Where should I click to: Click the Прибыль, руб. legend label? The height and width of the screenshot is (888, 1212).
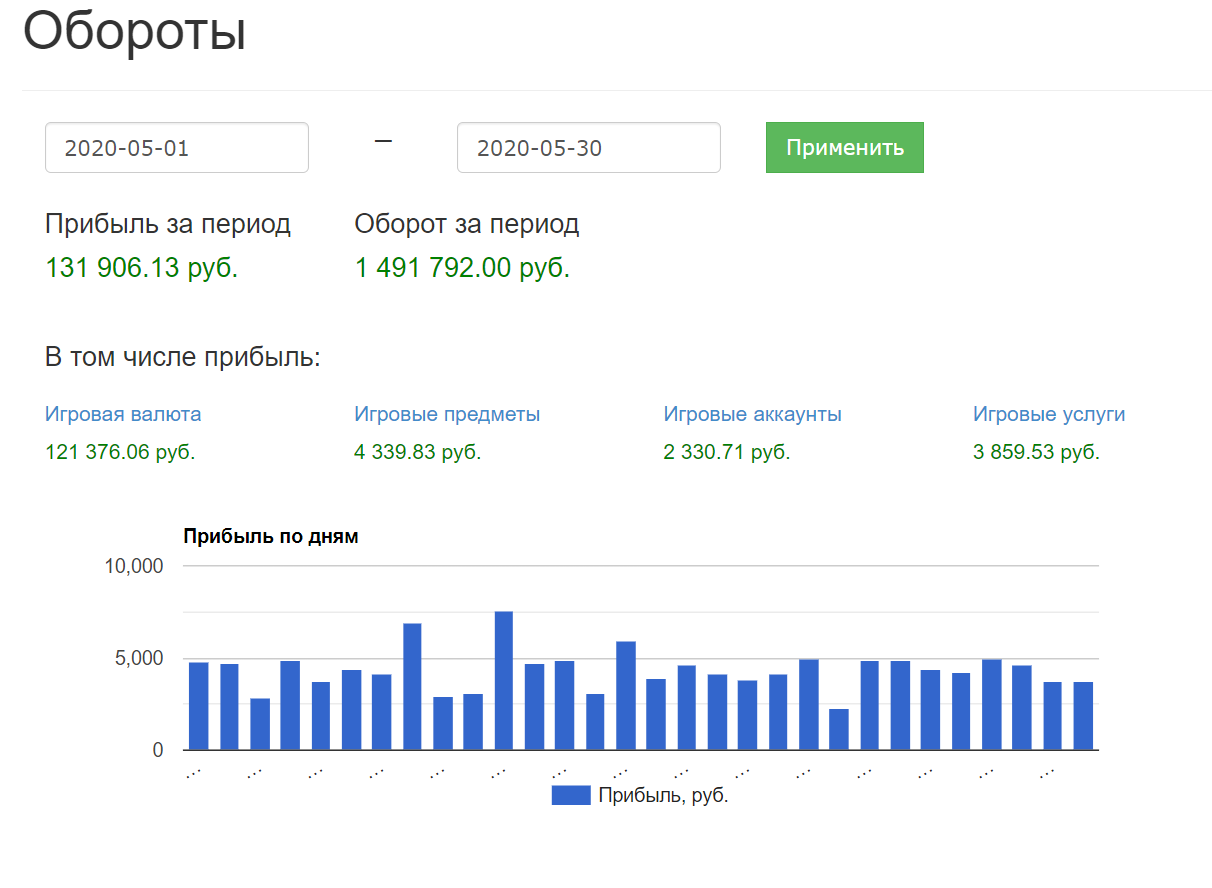[663, 796]
